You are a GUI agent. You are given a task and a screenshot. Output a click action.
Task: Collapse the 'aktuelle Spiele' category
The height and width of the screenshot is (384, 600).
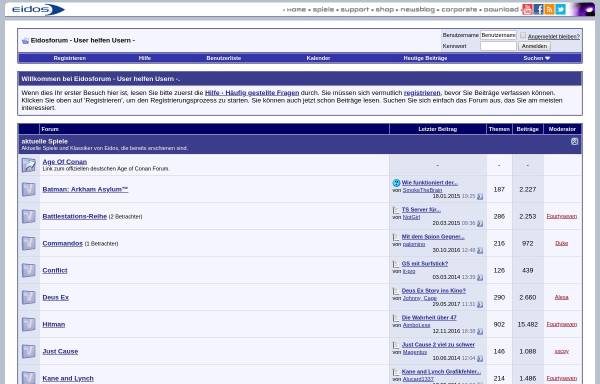tap(574, 141)
